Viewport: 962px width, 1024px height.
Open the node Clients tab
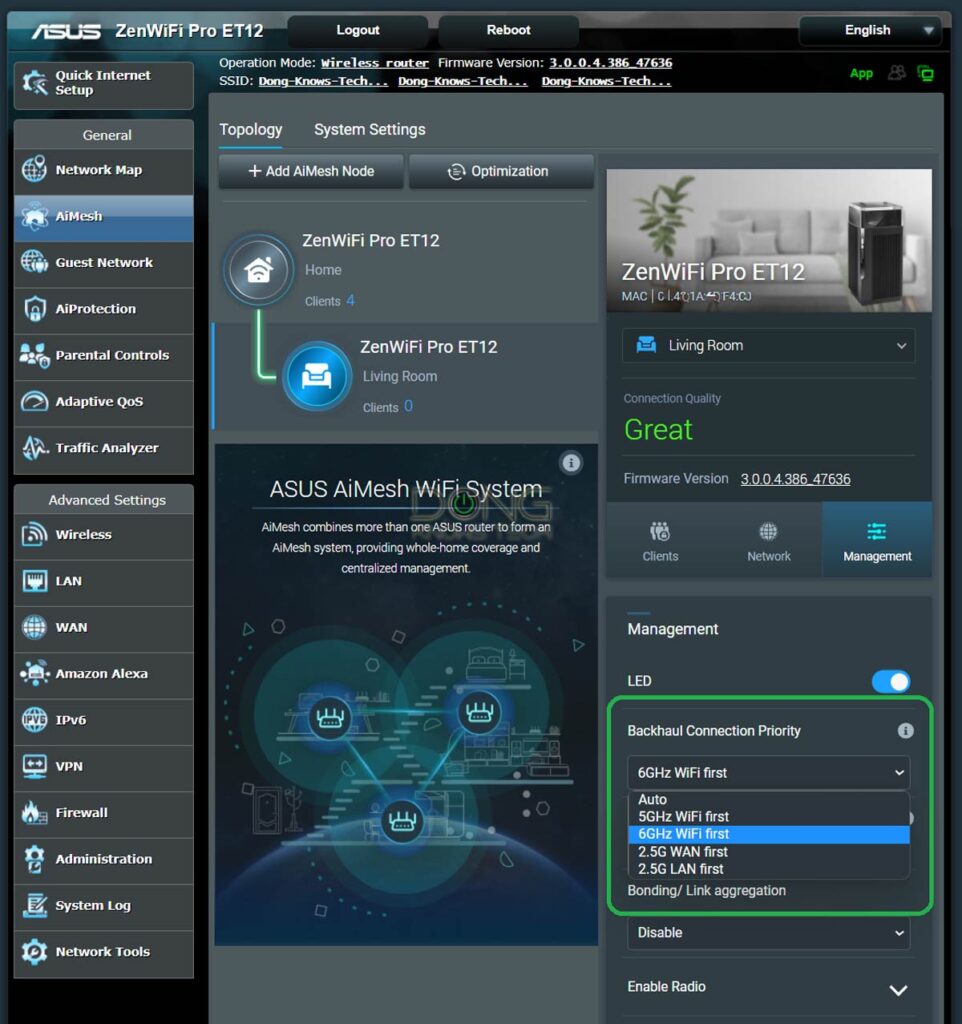pyautogui.click(x=660, y=541)
